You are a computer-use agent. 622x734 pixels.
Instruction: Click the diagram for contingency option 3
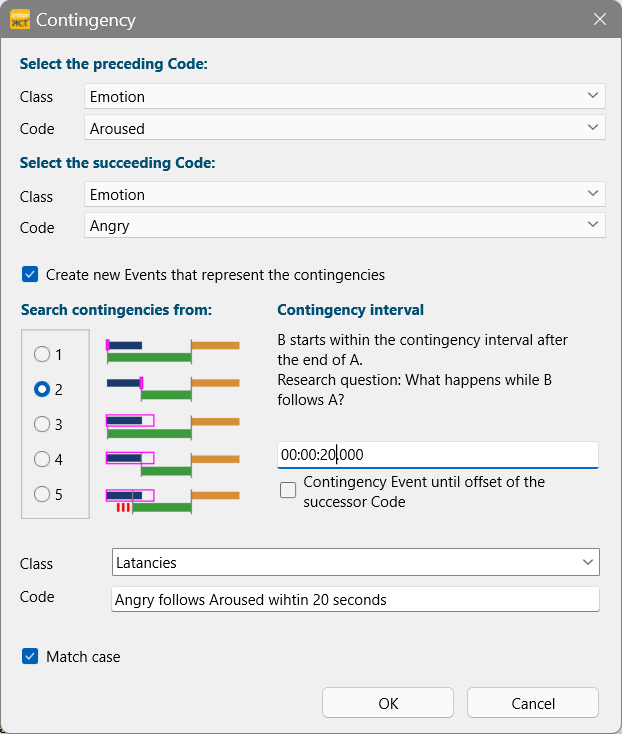[173, 426]
